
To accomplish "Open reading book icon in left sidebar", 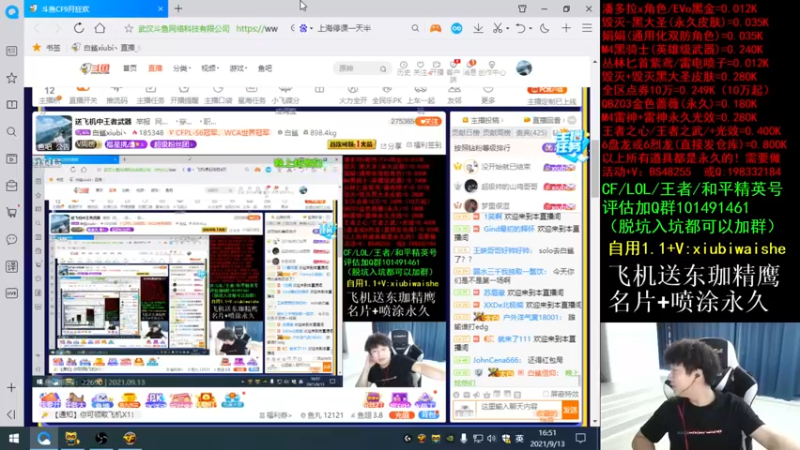I will [x=11, y=105].
